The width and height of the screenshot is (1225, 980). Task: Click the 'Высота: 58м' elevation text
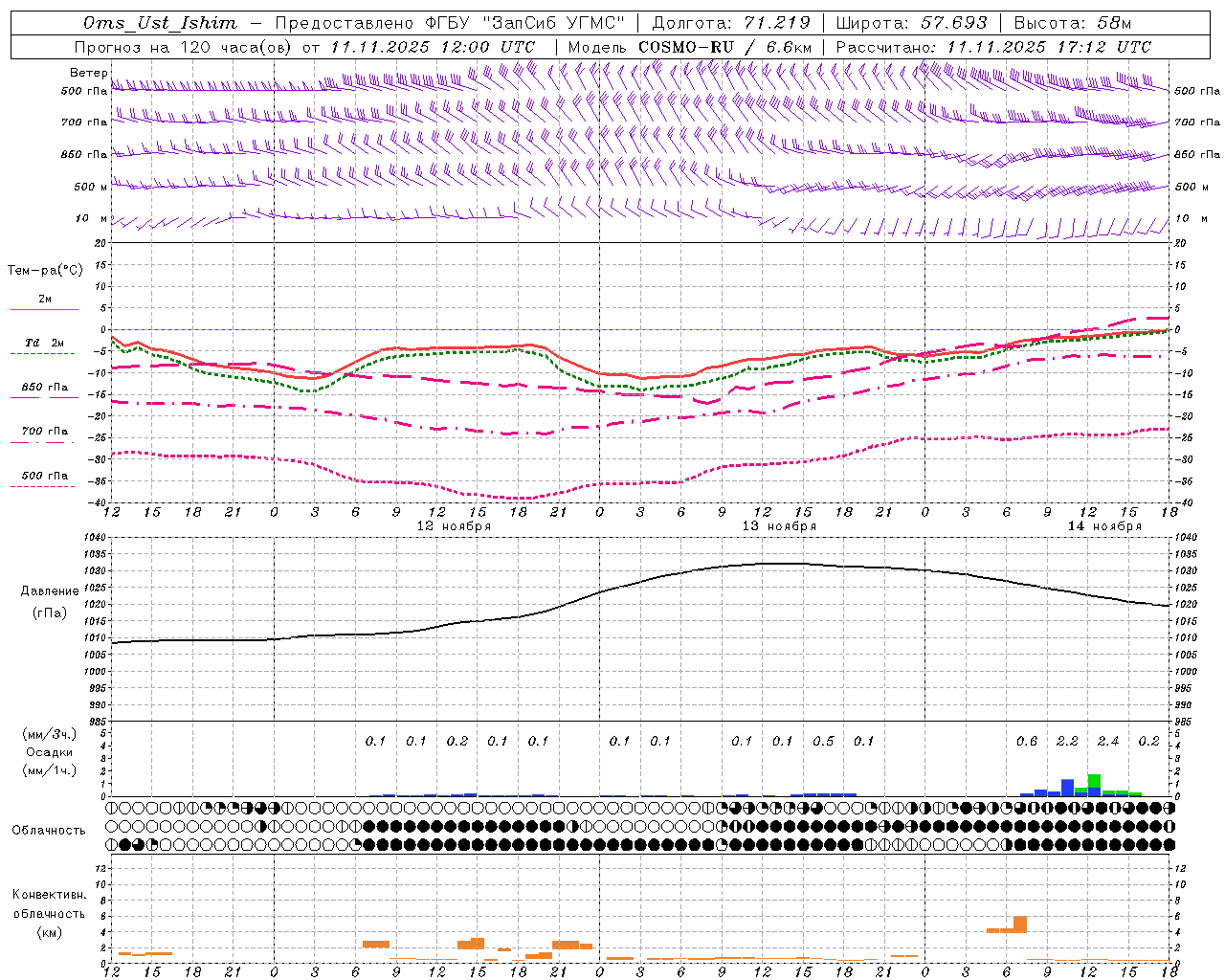click(x=1072, y=23)
